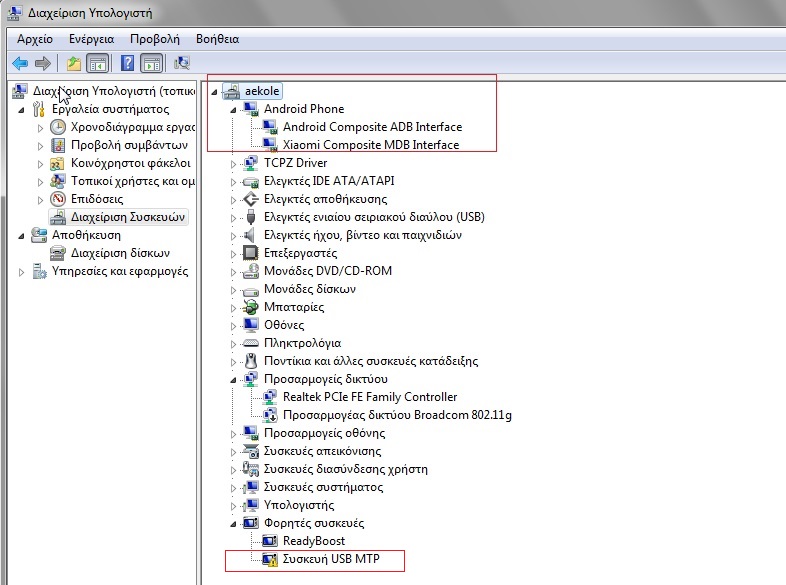This screenshot has width=786, height=585.
Task: Select Xiaomi Composite MDB Interface device
Action: click(x=371, y=145)
